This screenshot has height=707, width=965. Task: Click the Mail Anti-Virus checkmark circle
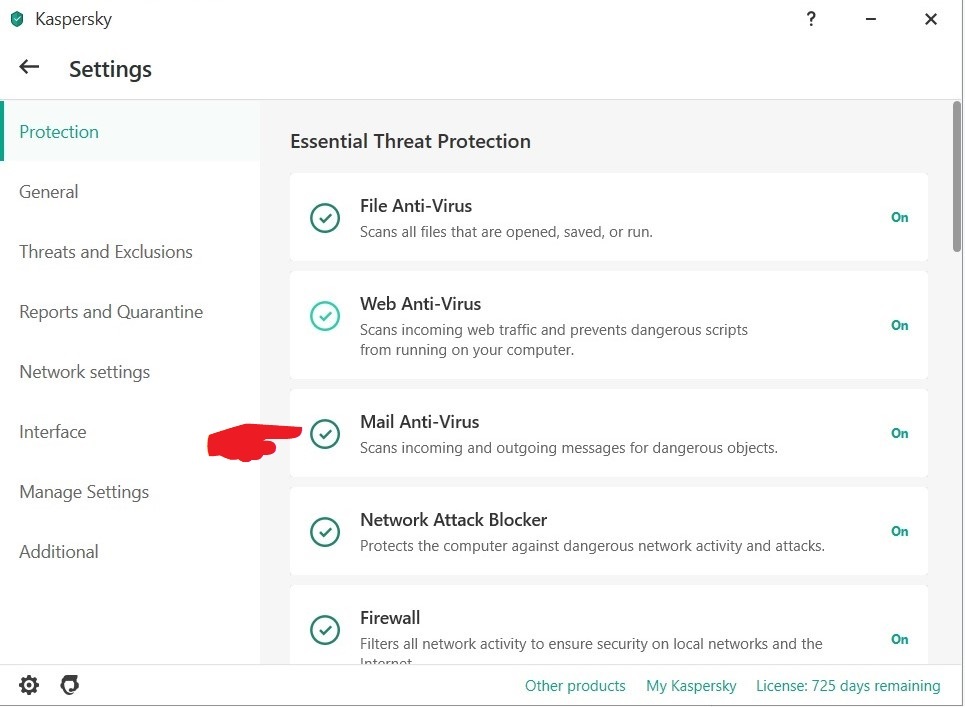[324, 433]
